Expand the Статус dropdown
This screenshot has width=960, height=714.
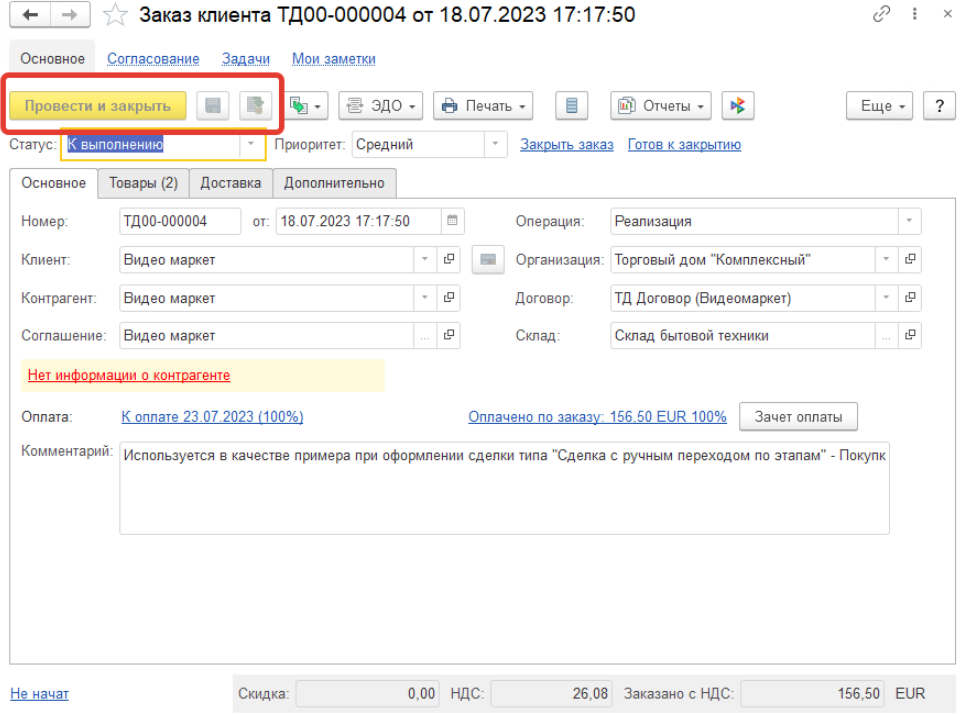coord(251,145)
